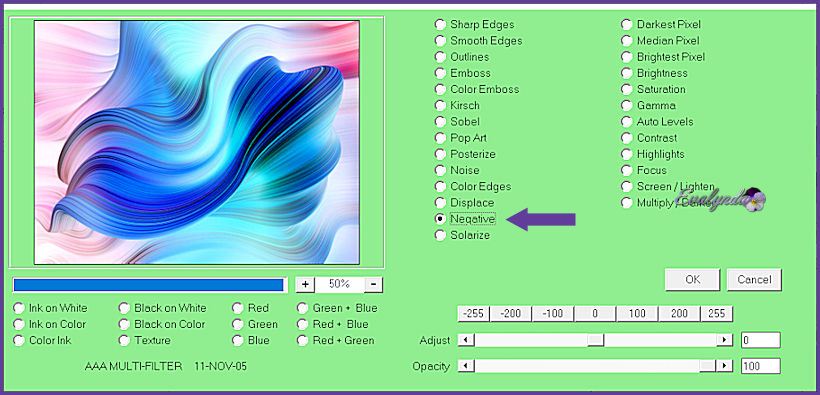Zoom out with the minus button
Screen dimensions: 820x395
pos(373,285)
